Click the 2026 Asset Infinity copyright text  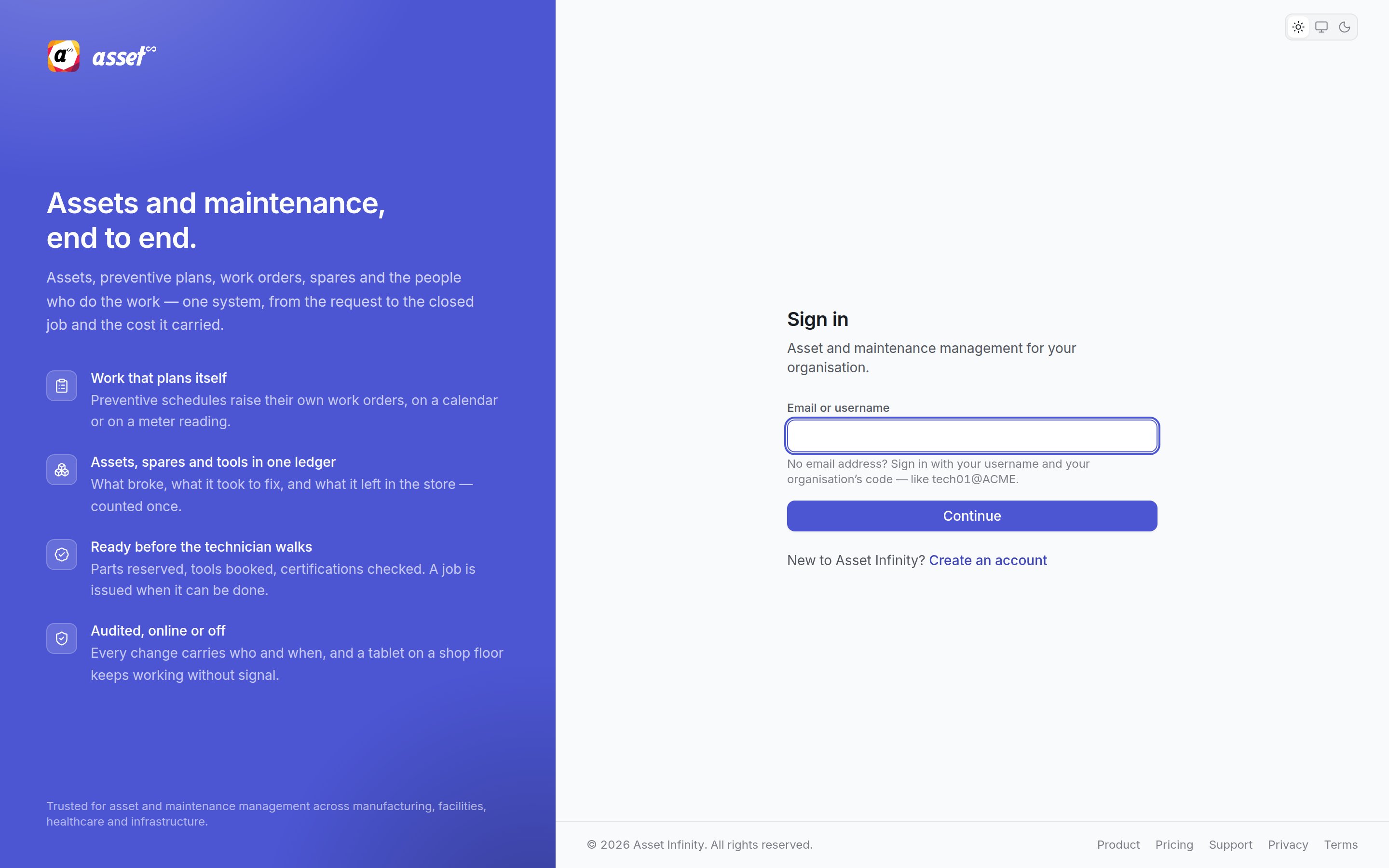(700, 844)
